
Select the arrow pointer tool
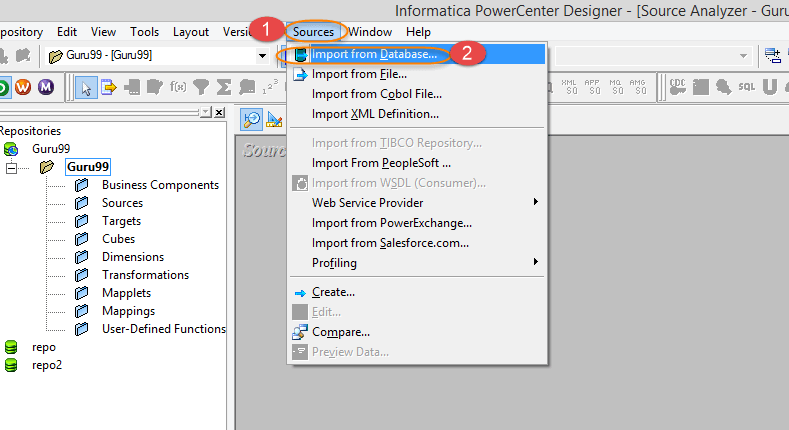86,88
